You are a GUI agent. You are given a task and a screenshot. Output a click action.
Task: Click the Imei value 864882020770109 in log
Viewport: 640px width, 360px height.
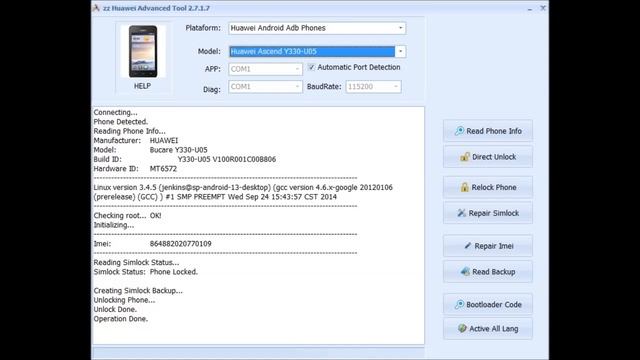pyautogui.click(x=180, y=244)
